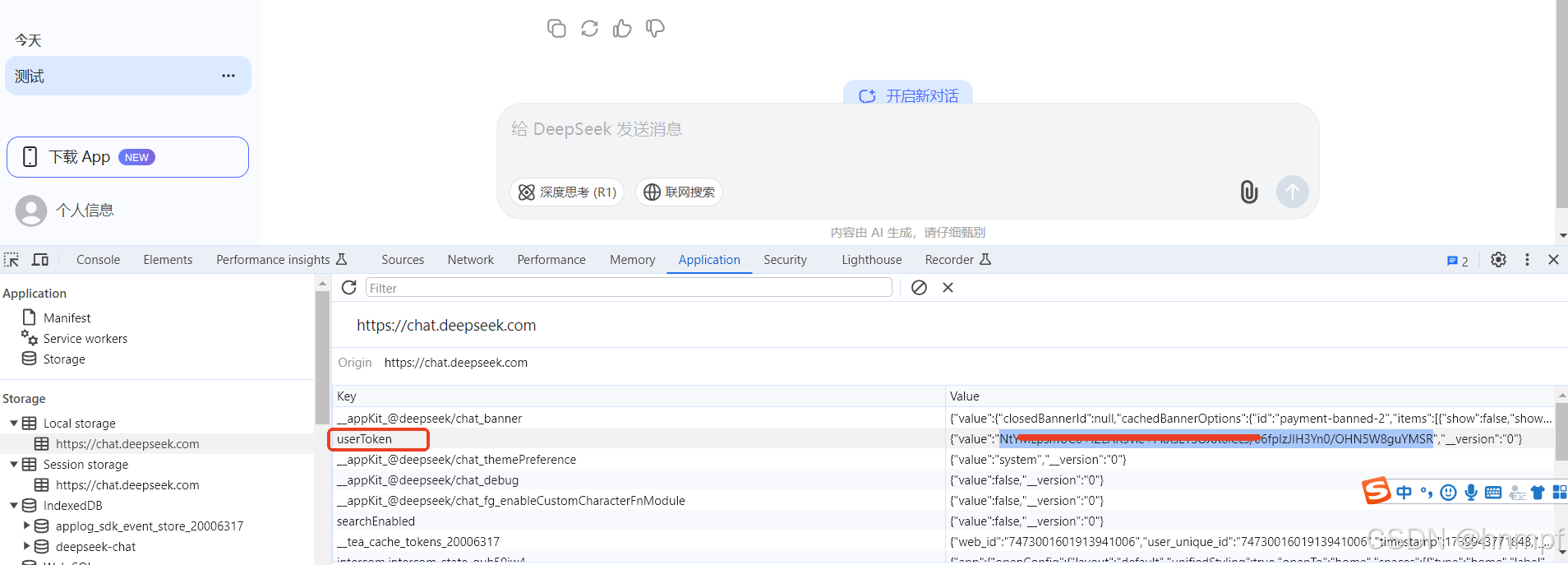Open the Security tab
The image size is (1568, 565).
[x=785, y=260]
